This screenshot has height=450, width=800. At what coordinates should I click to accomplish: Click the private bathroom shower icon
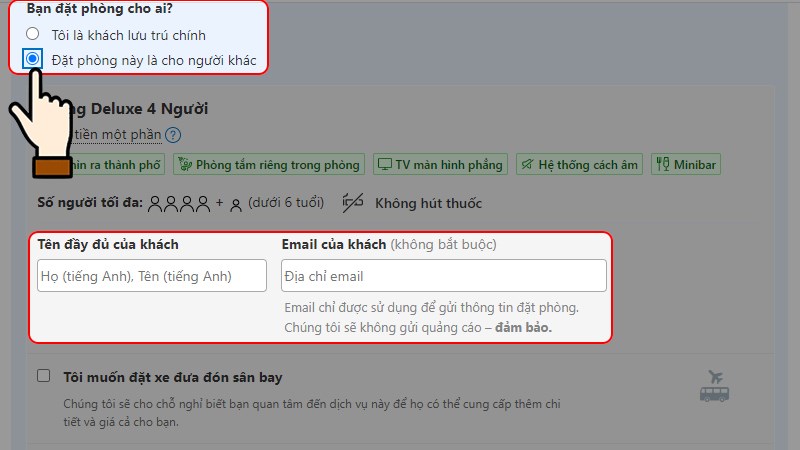[185, 164]
